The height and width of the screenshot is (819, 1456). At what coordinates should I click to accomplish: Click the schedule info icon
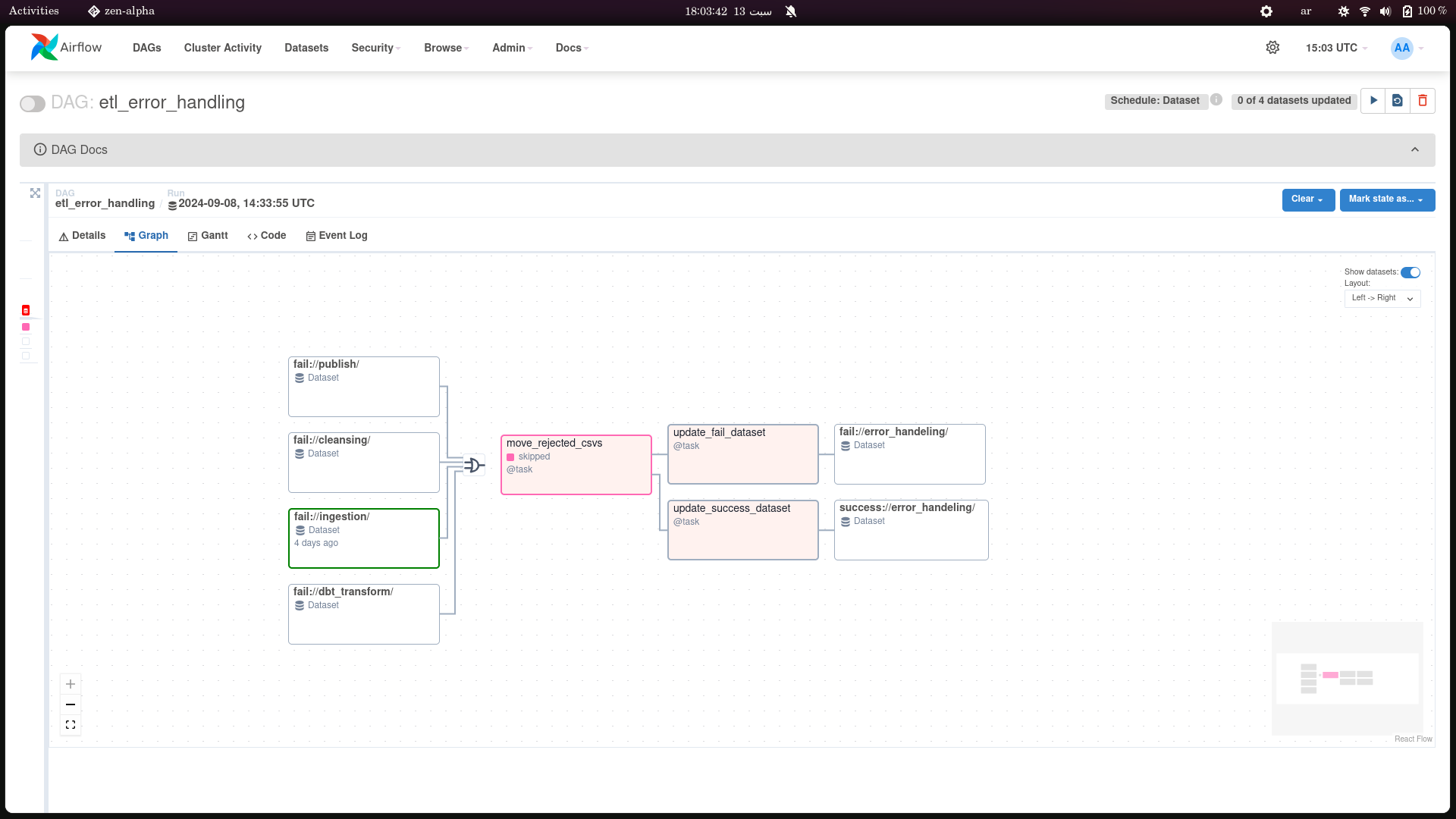click(x=1216, y=99)
